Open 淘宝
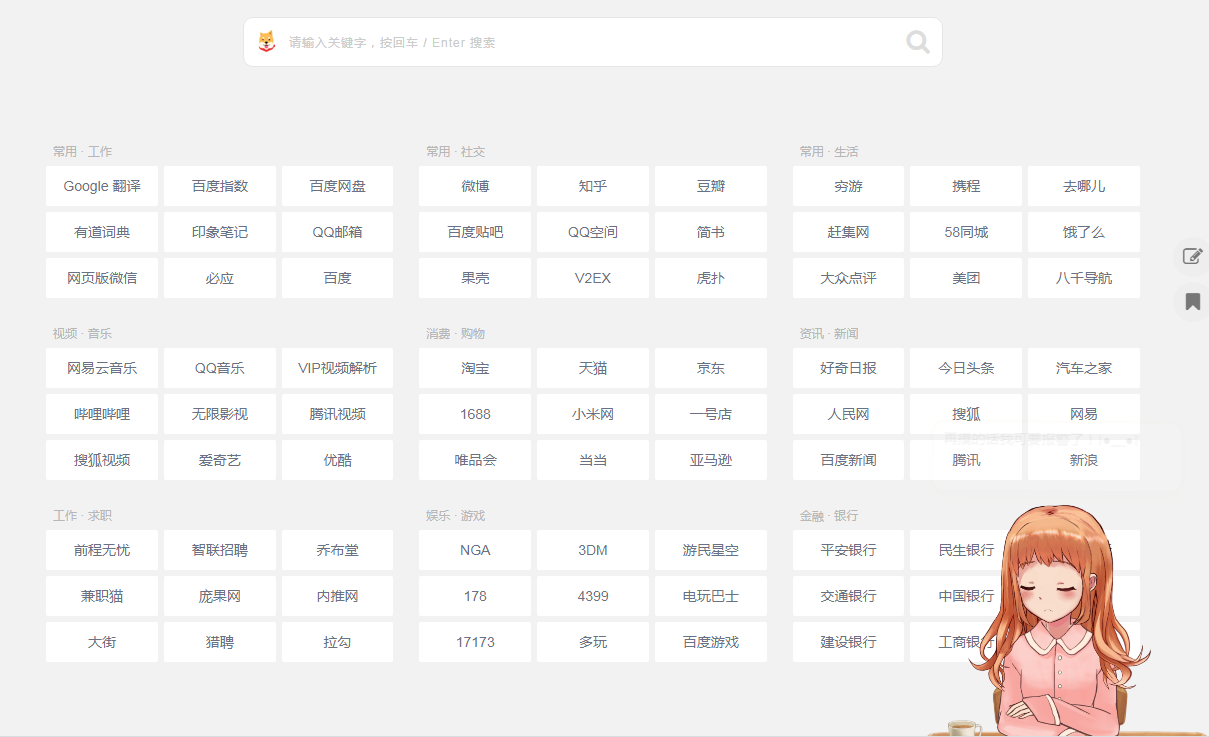 pyautogui.click(x=475, y=368)
